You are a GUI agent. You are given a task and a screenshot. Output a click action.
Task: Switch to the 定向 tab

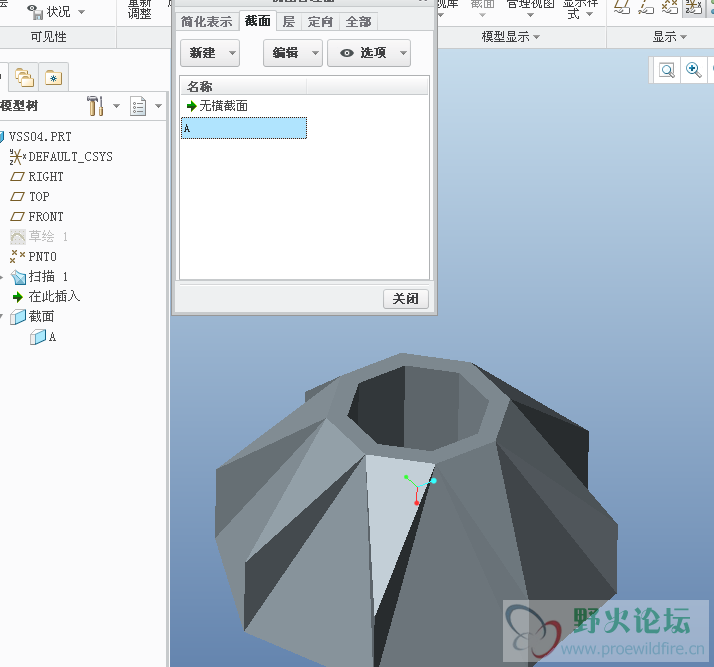[x=320, y=21]
